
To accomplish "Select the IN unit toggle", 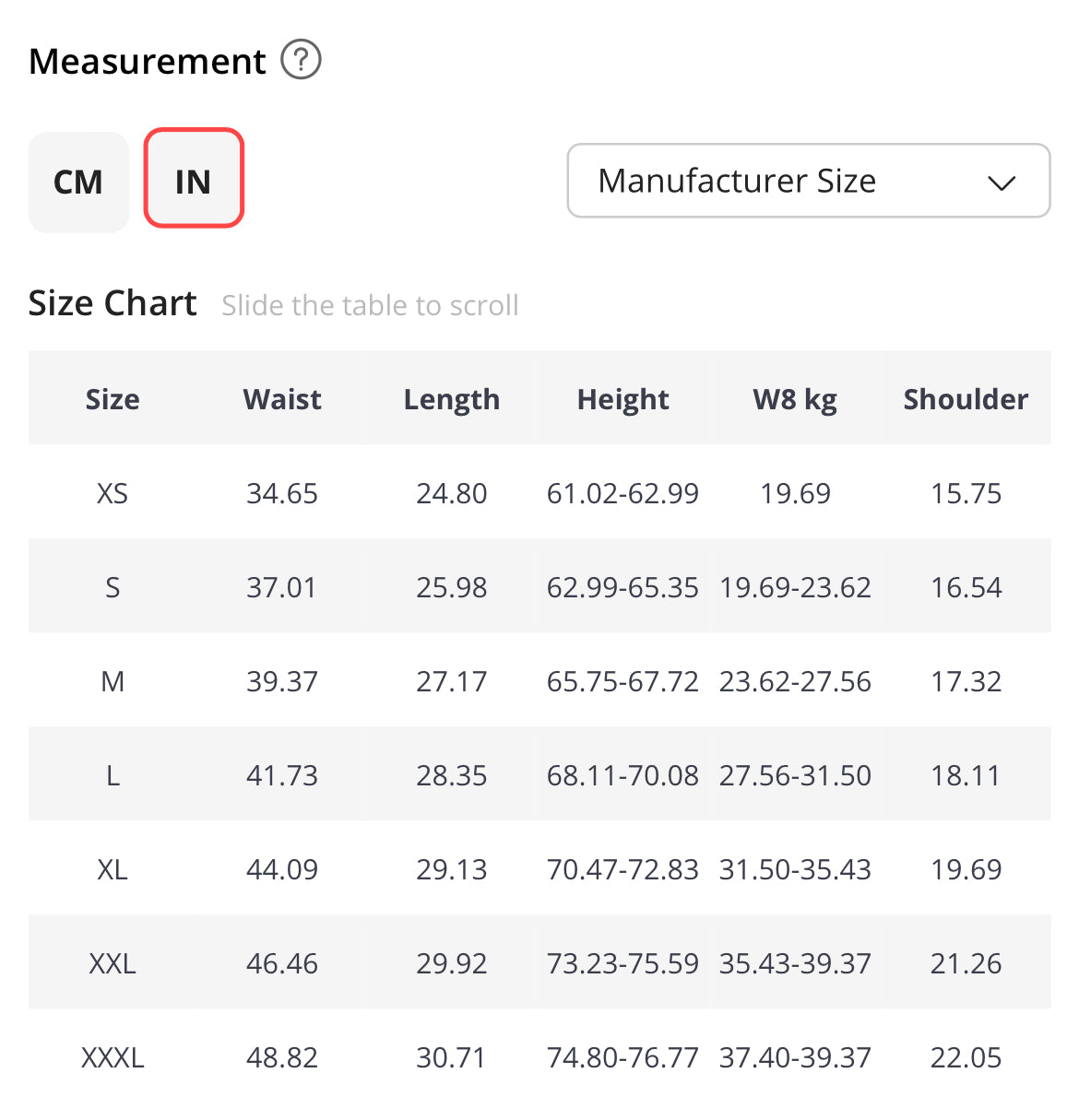I will (x=194, y=178).
